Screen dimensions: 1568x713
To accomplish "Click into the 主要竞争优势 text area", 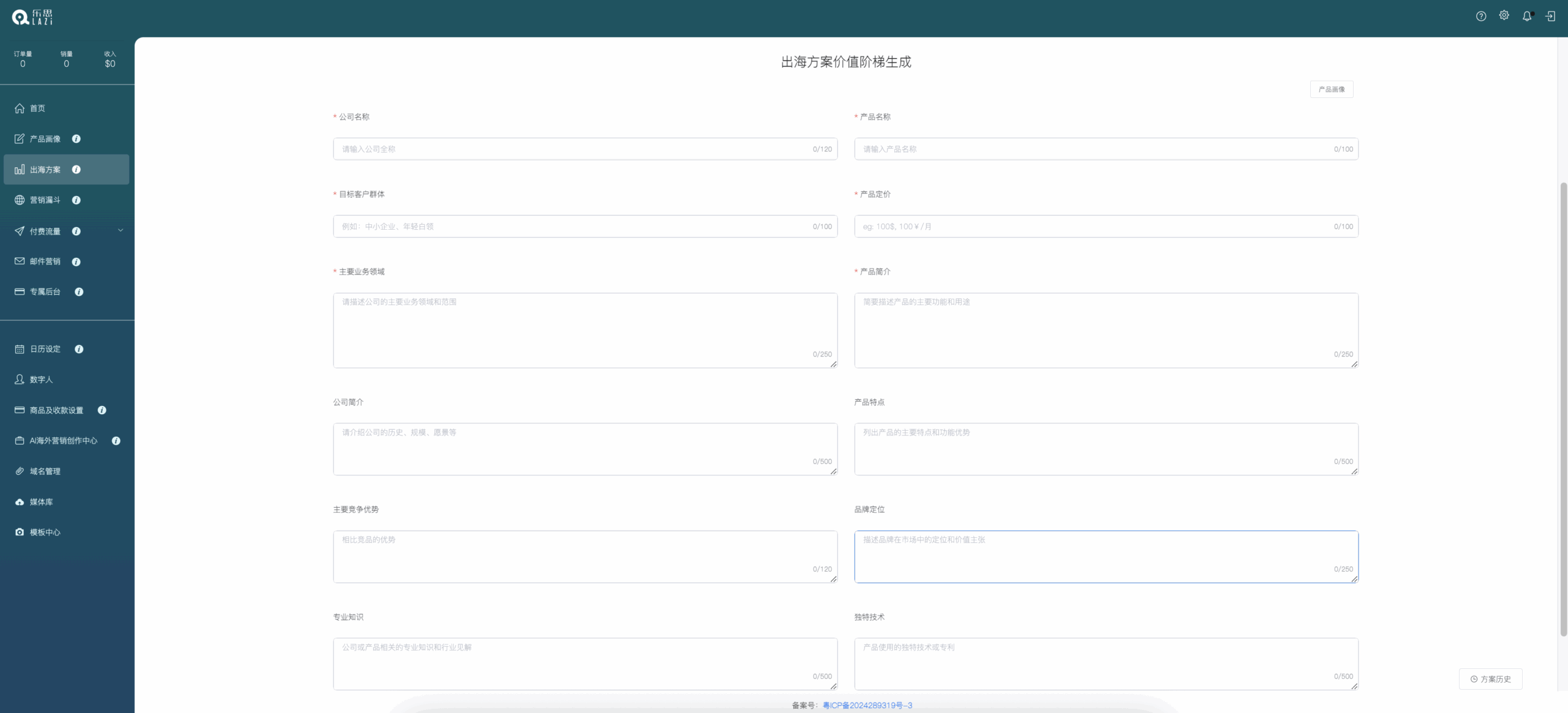I will point(585,557).
